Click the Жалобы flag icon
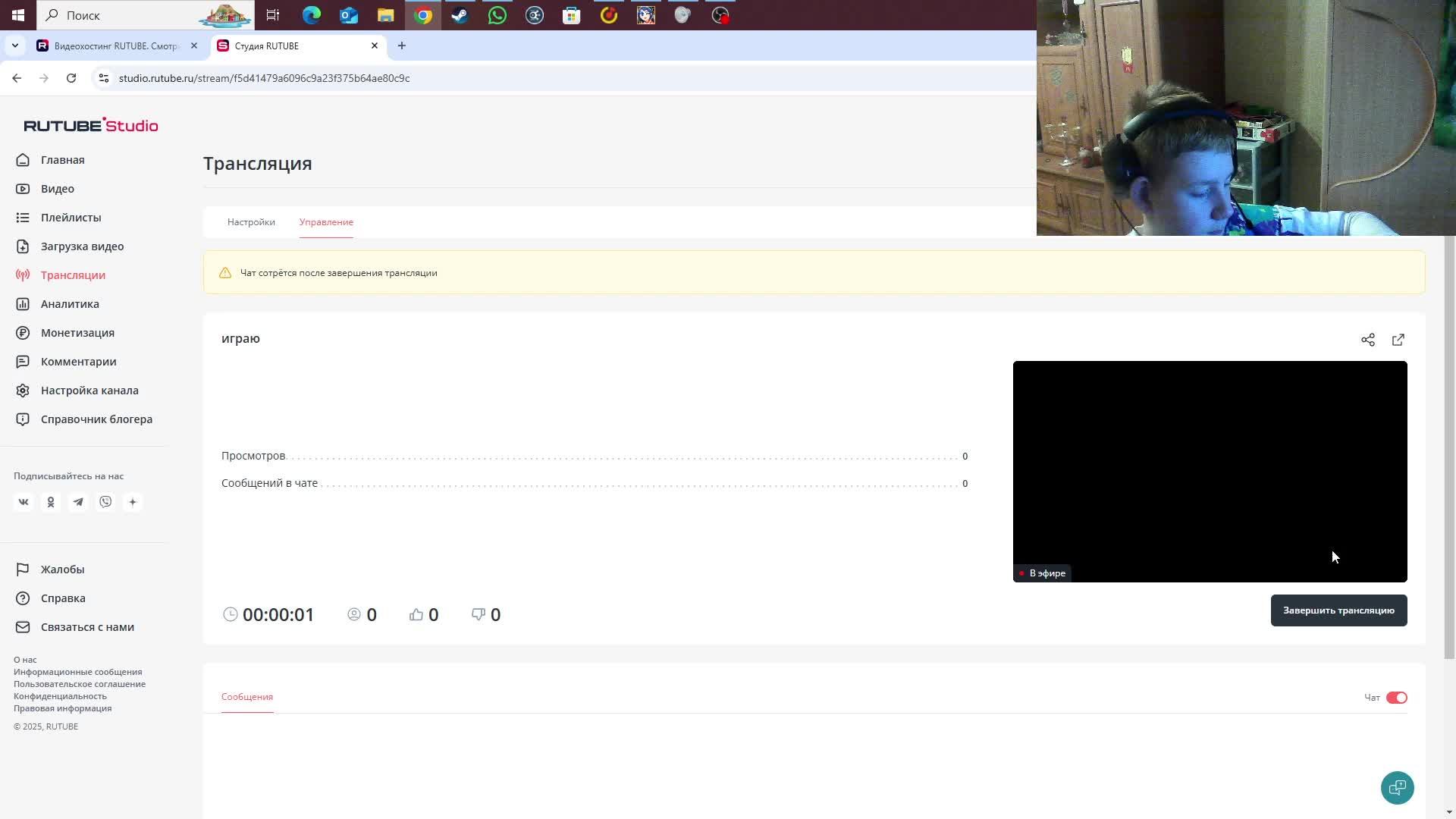Viewport: 1456px width, 819px height. (x=23, y=570)
